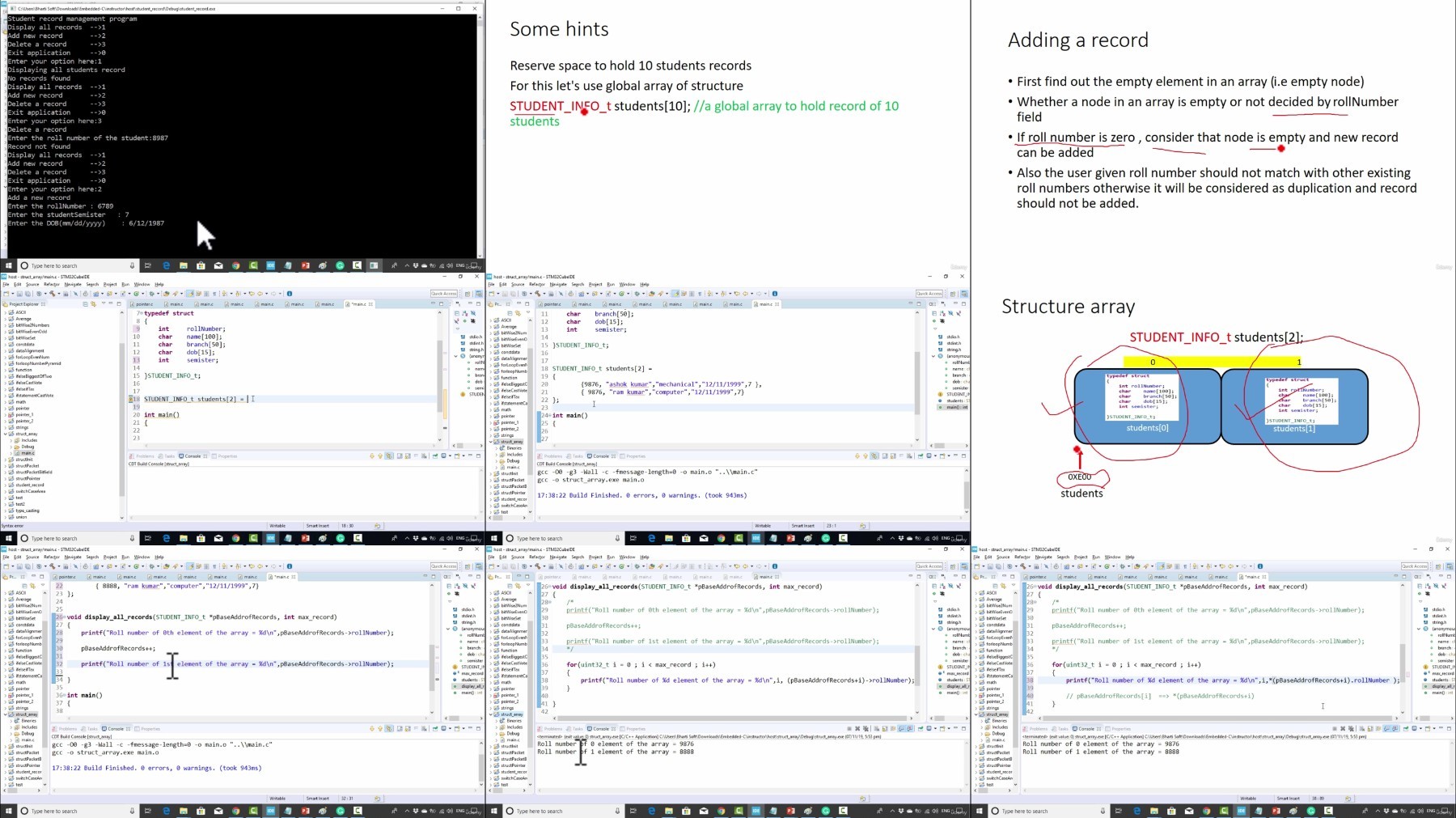
Task: Open Chrome from taskbar below the command prompt
Action: [235, 265]
